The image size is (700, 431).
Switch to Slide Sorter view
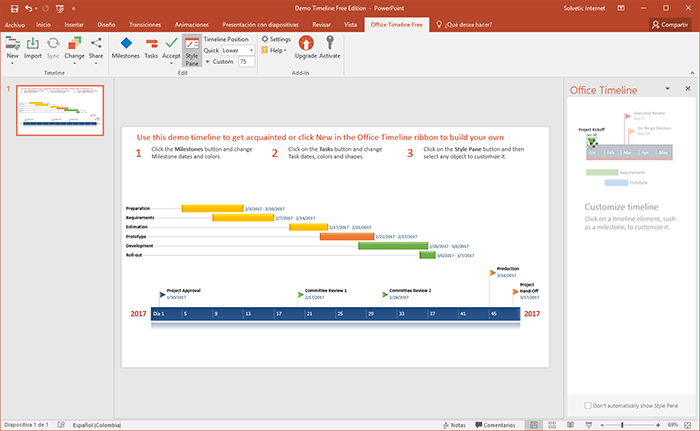(552, 425)
